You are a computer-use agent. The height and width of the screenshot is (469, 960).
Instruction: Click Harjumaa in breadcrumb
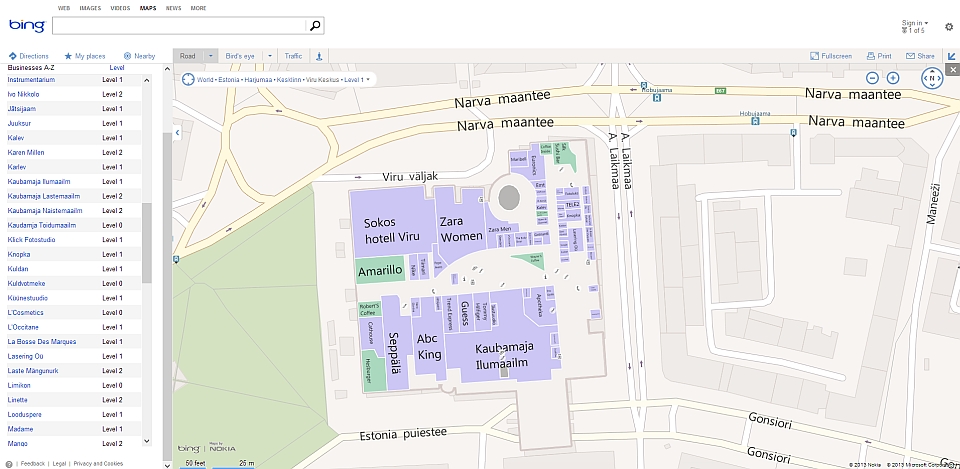click(x=256, y=80)
